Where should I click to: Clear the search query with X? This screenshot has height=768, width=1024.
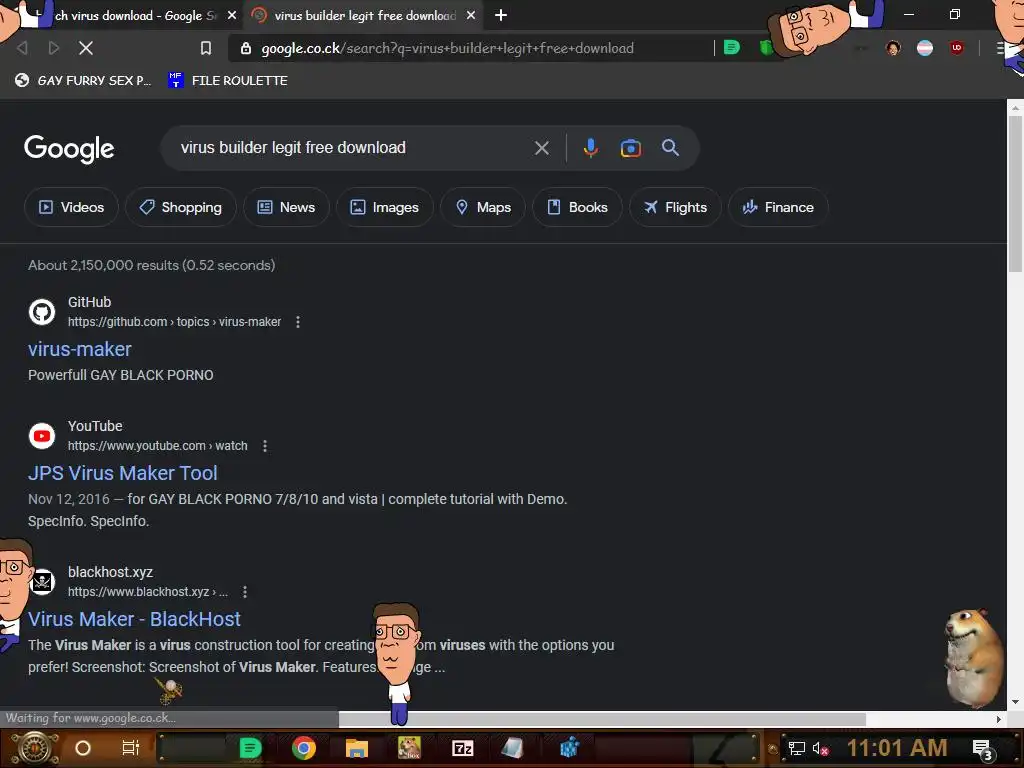point(541,148)
